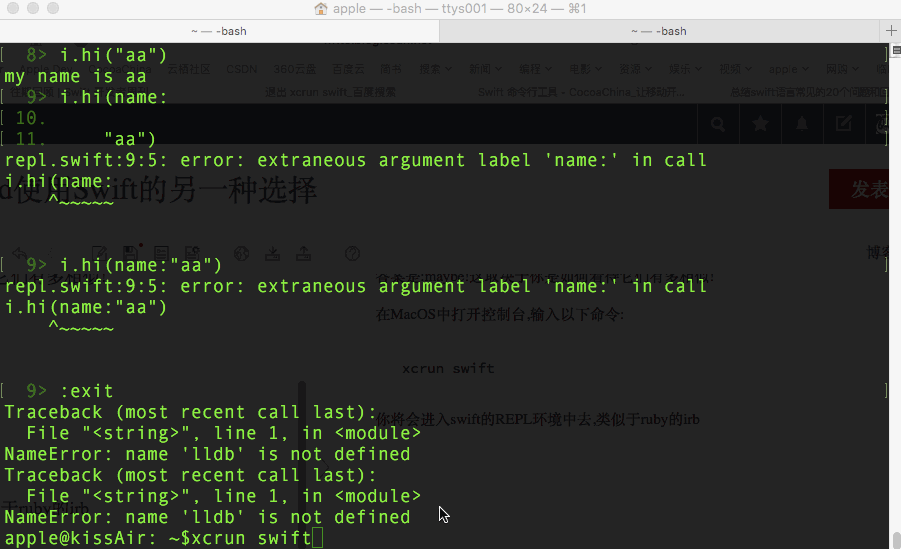Open the 网购 bookmarks dropdown in browser
901x549 pixels.
[x=842, y=69]
